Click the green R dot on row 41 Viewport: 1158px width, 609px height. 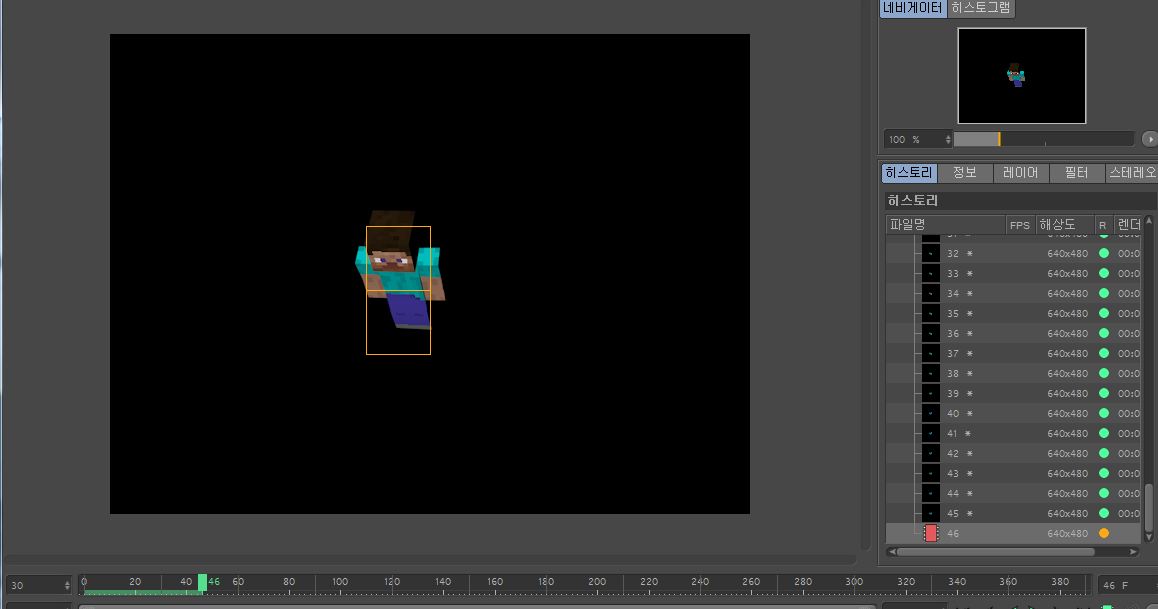coord(1103,433)
